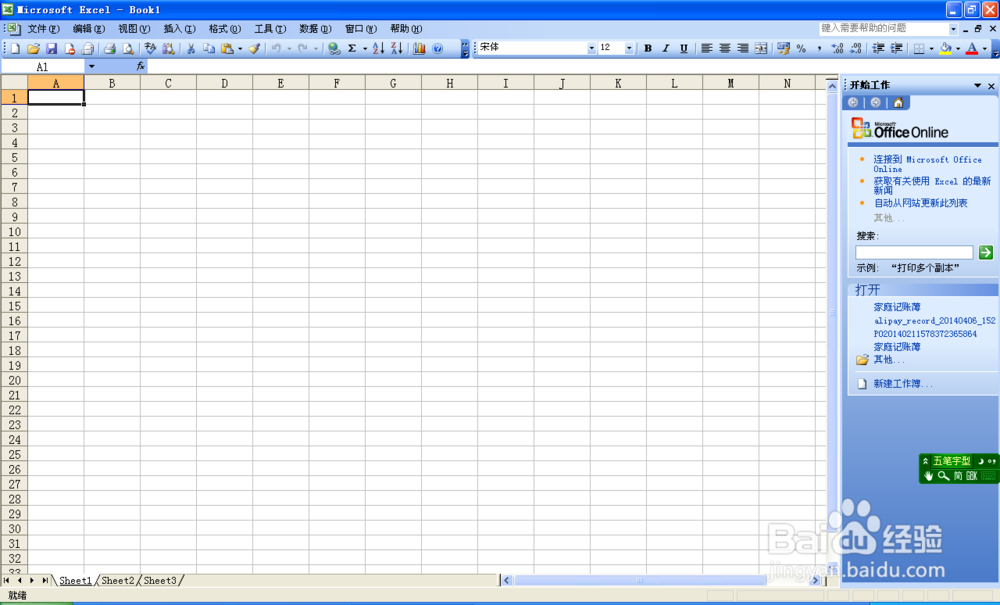The image size is (1000, 605).
Task: Save the workbook with the floppy icon
Action: [52, 48]
